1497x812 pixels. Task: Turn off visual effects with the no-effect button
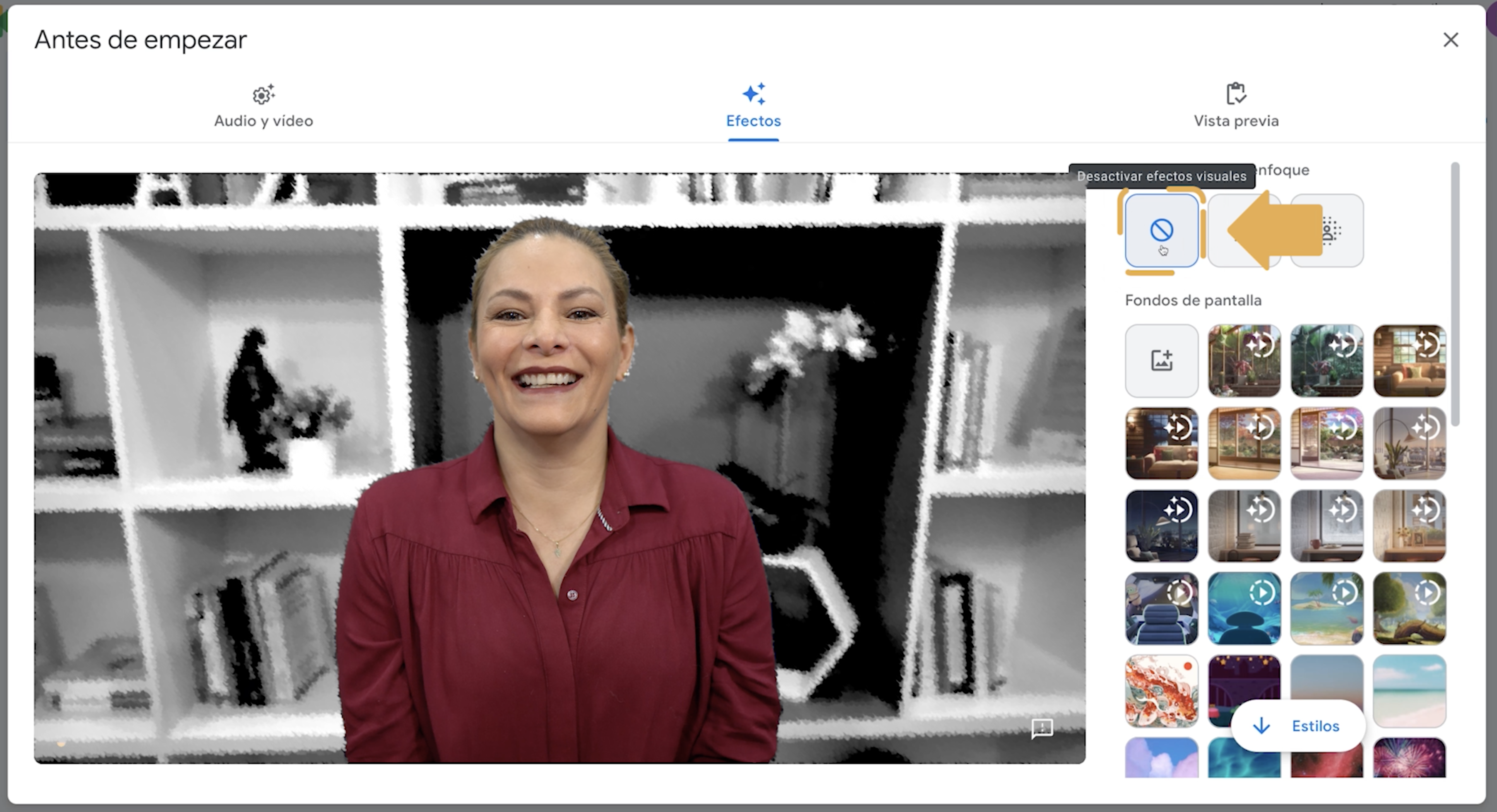[1161, 231]
